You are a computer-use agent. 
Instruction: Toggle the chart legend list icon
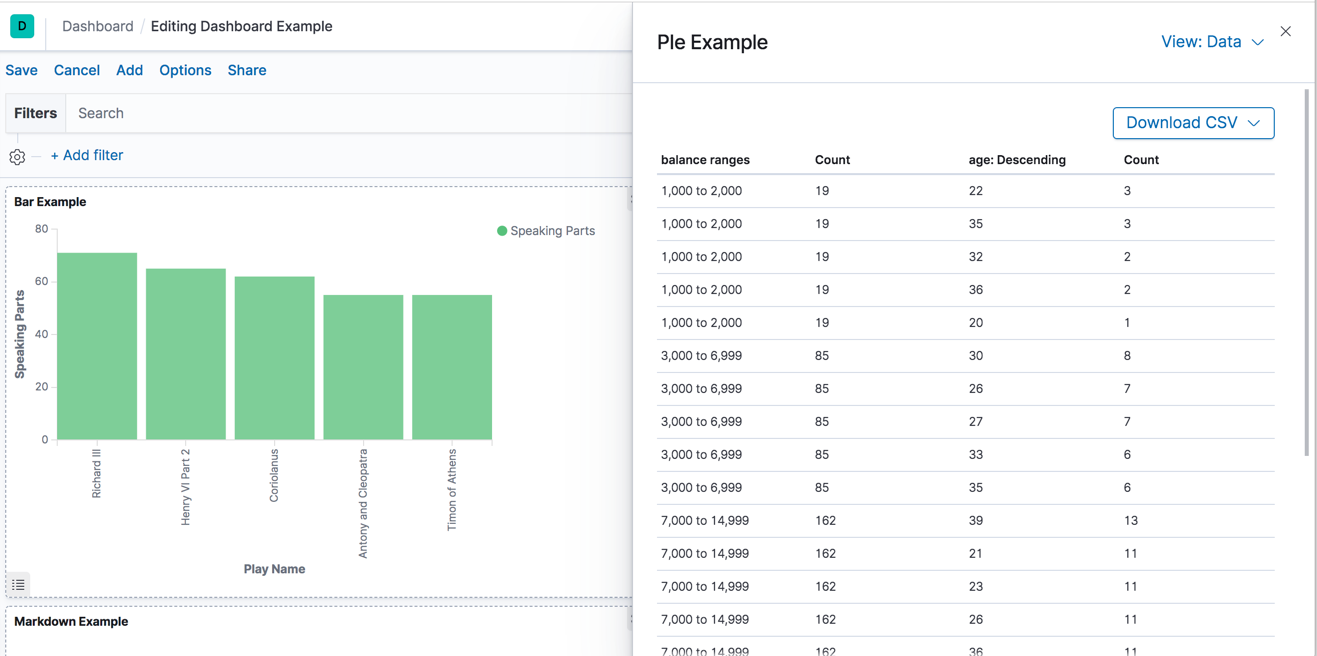(19, 585)
